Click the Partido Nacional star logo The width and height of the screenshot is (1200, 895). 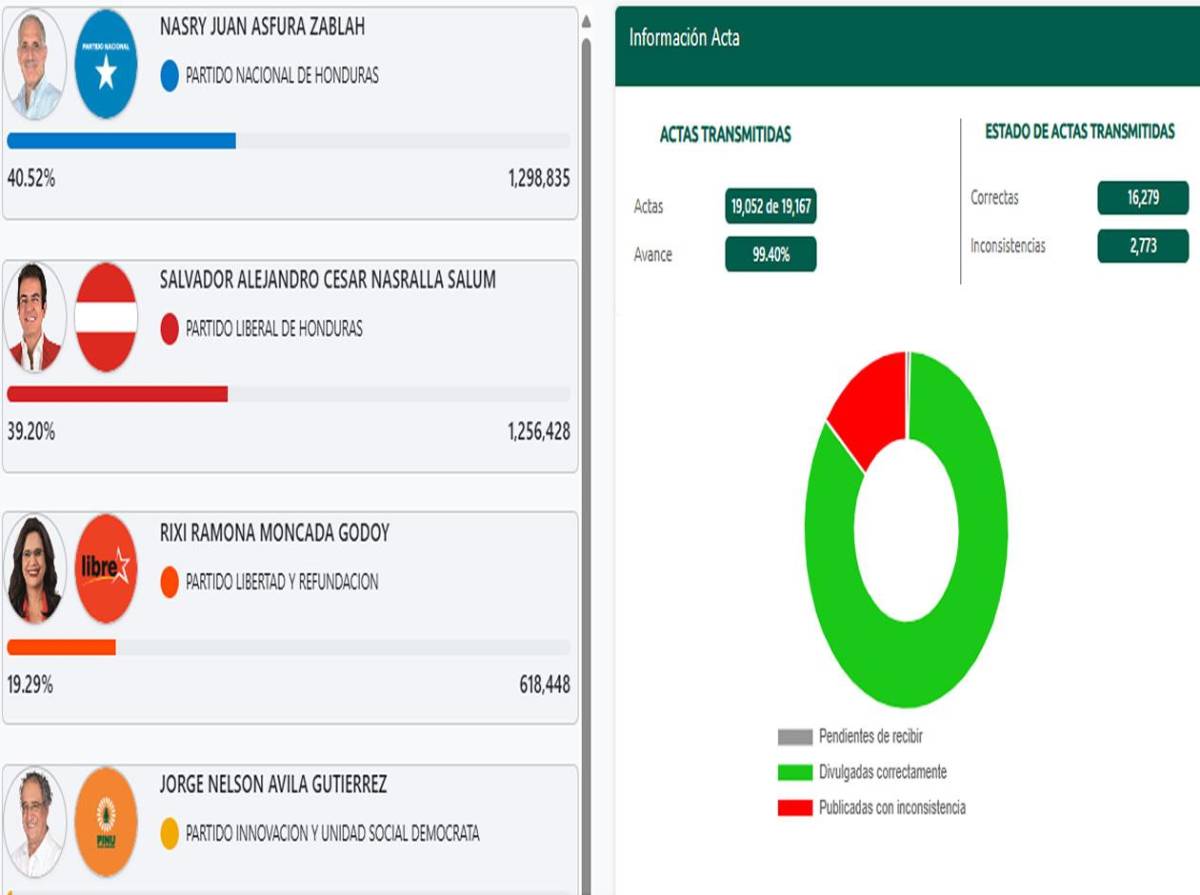[x=106, y=64]
